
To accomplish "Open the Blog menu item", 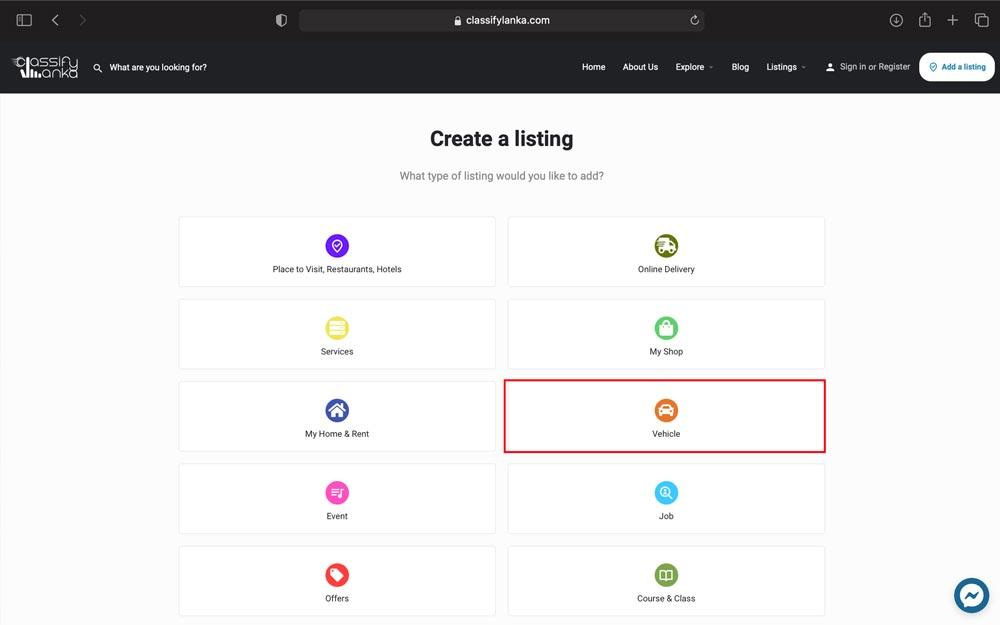I will 740,67.
